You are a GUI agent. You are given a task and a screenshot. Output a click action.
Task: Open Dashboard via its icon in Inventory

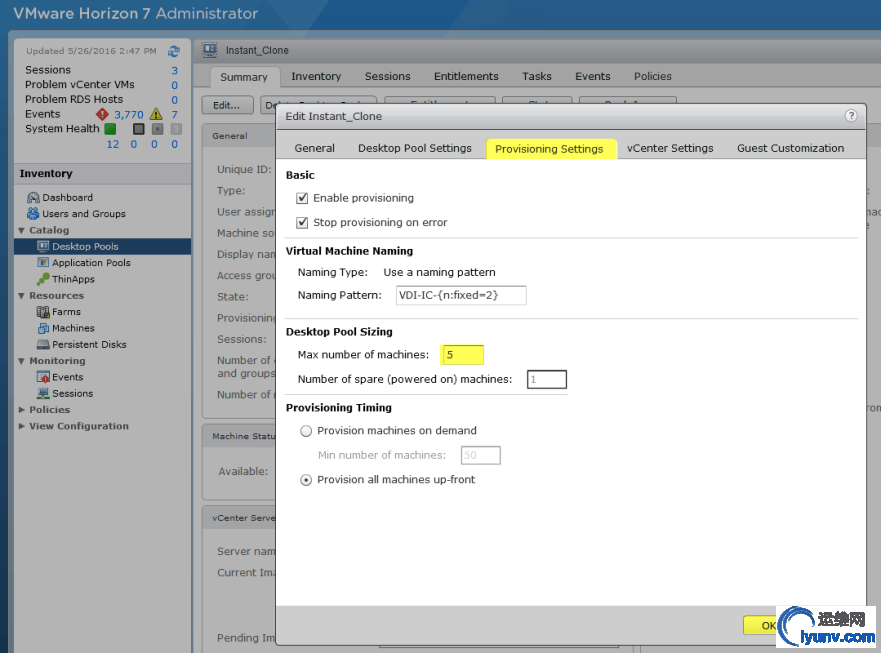coord(33,197)
